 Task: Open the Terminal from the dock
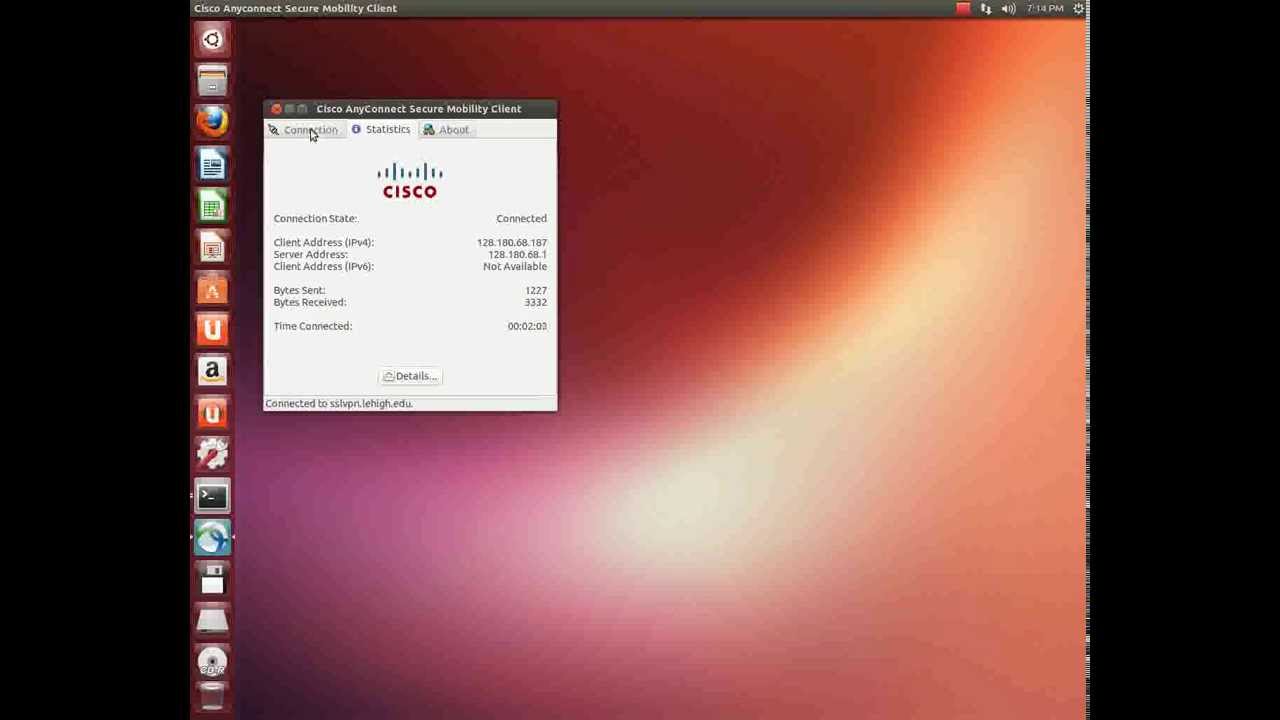coord(212,496)
